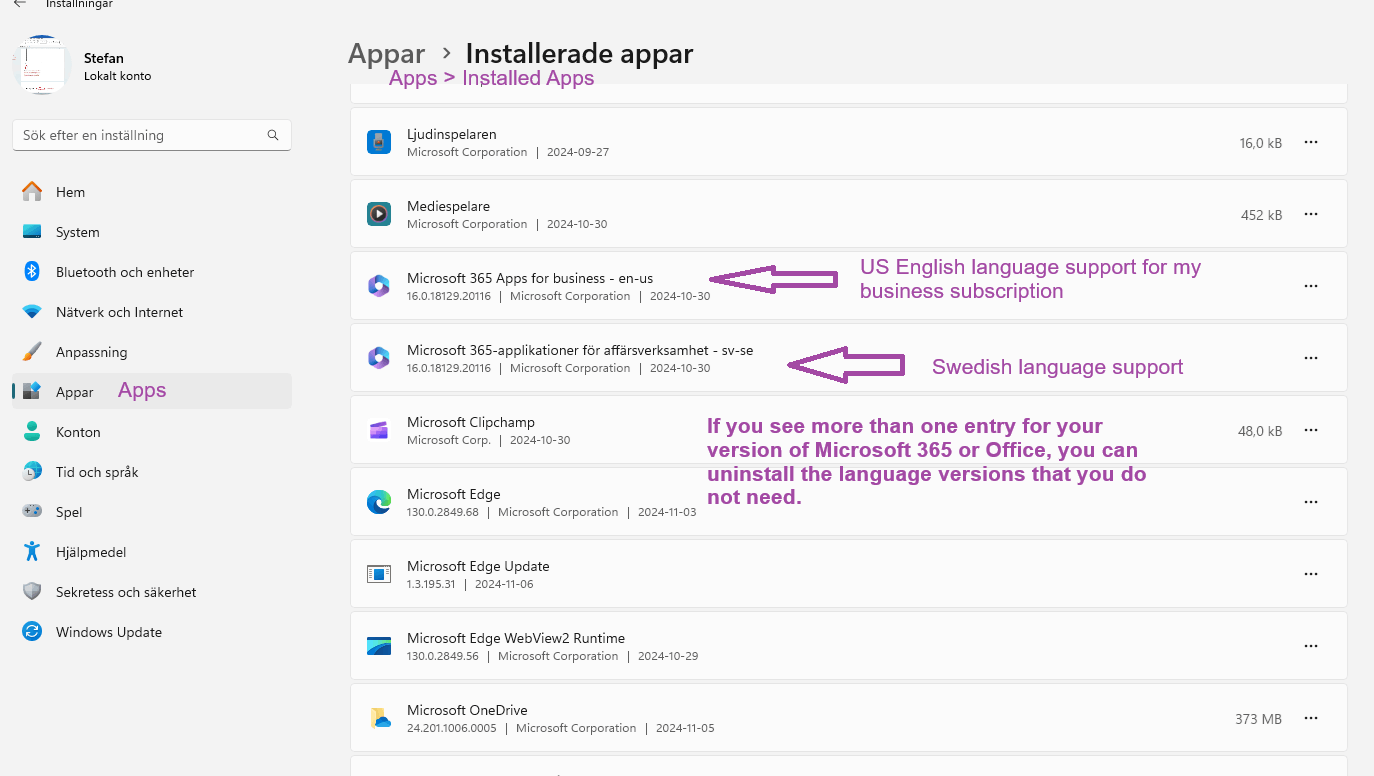The width and height of the screenshot is (1374, 776).
Task: Click Edge version number 130.0.2849.68
Action: pyautogui.click(x=443, y=512)
